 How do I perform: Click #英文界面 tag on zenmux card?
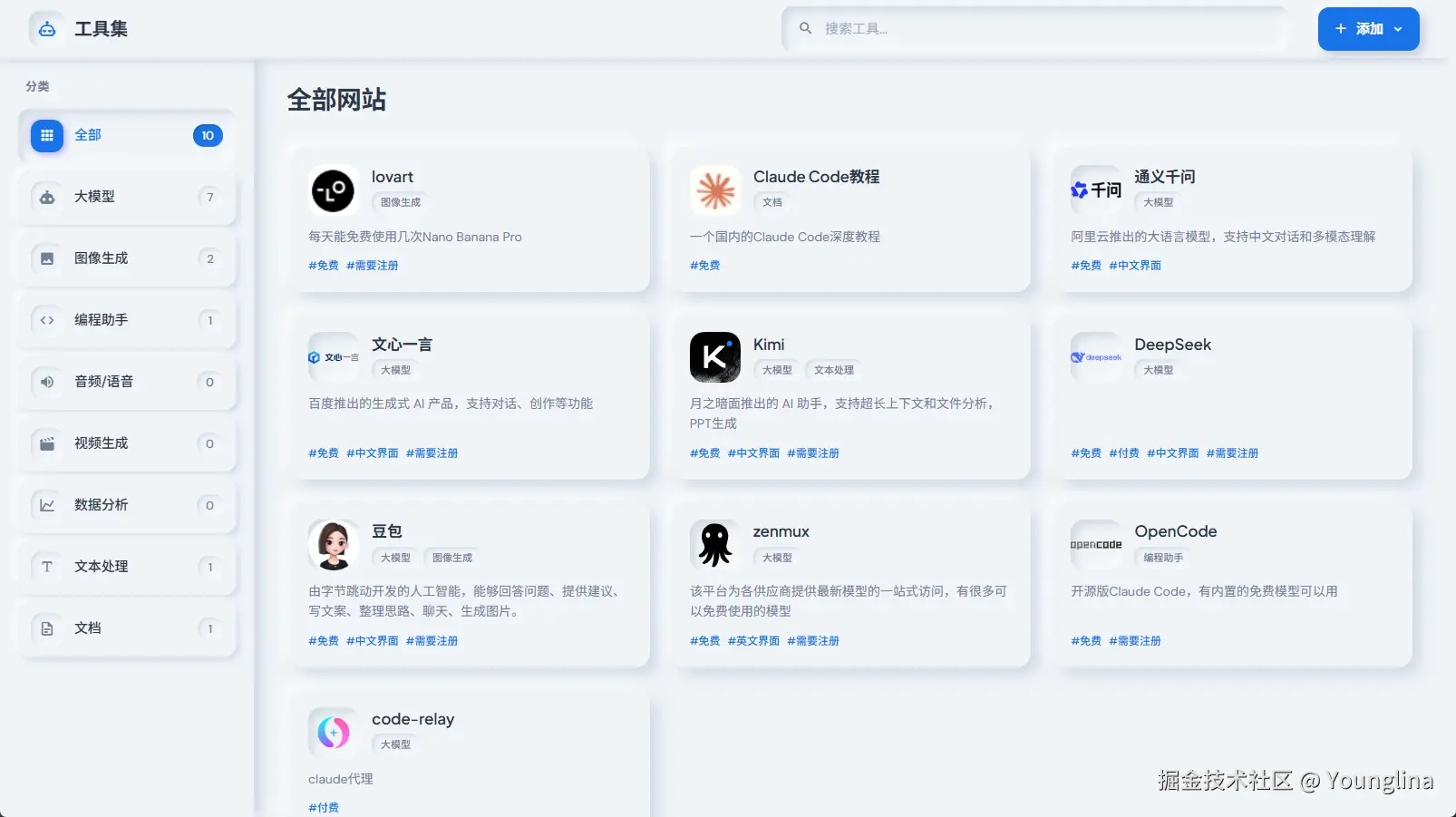pos(753,641)
